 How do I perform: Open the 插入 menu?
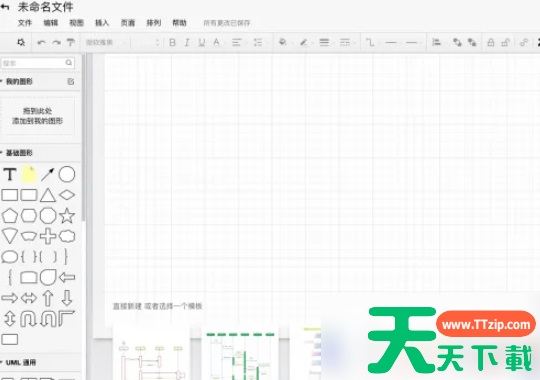tap(102, 23)
